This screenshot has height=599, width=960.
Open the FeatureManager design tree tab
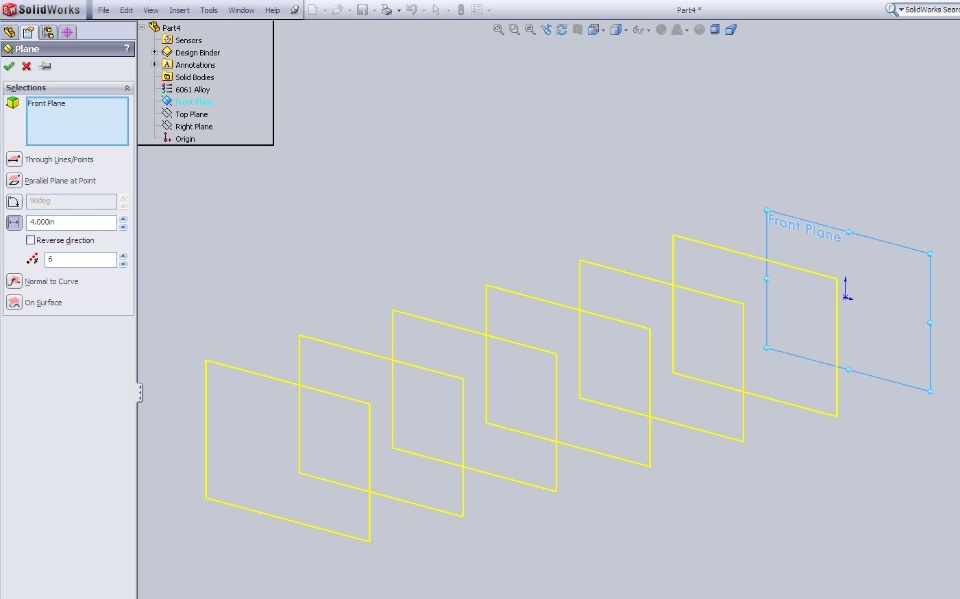click(x=10, y=32)
